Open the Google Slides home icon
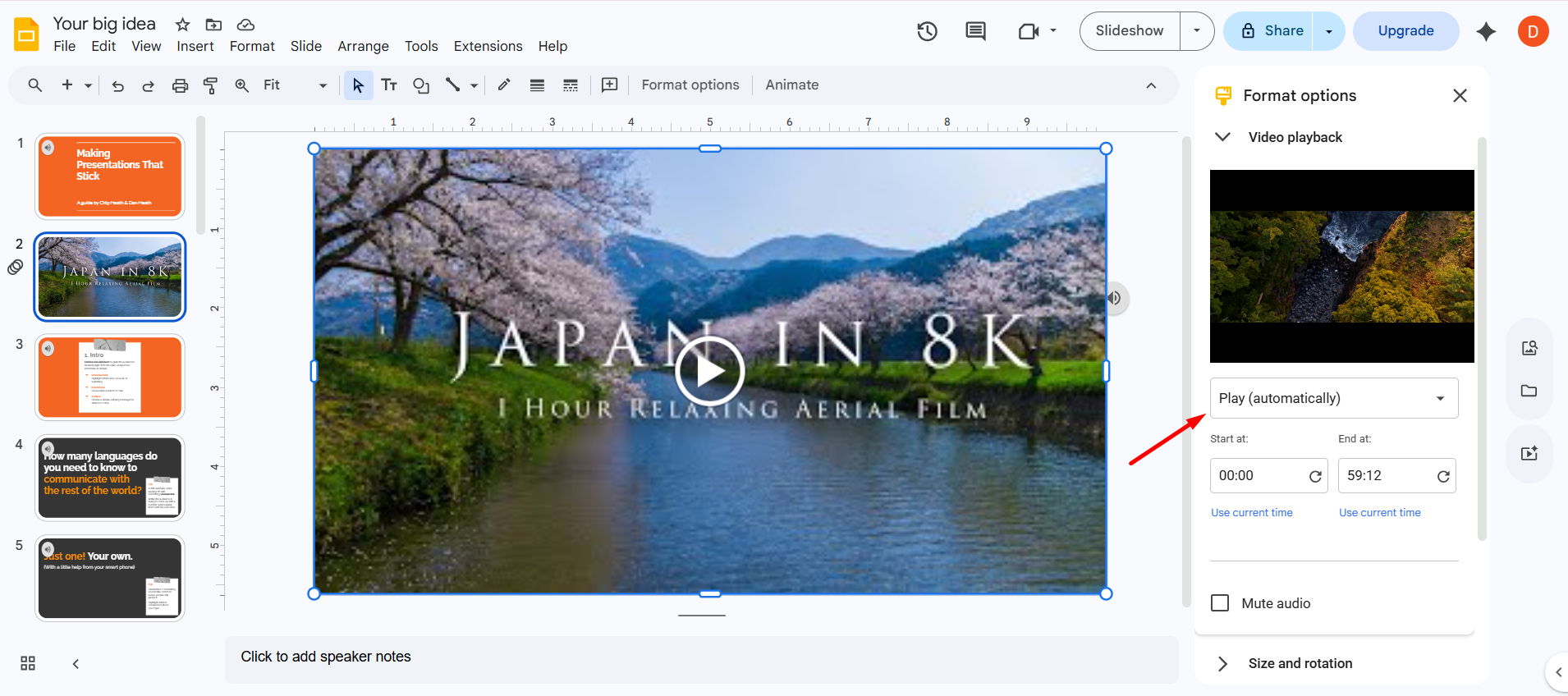1568x696 pixels. [27, 34]
